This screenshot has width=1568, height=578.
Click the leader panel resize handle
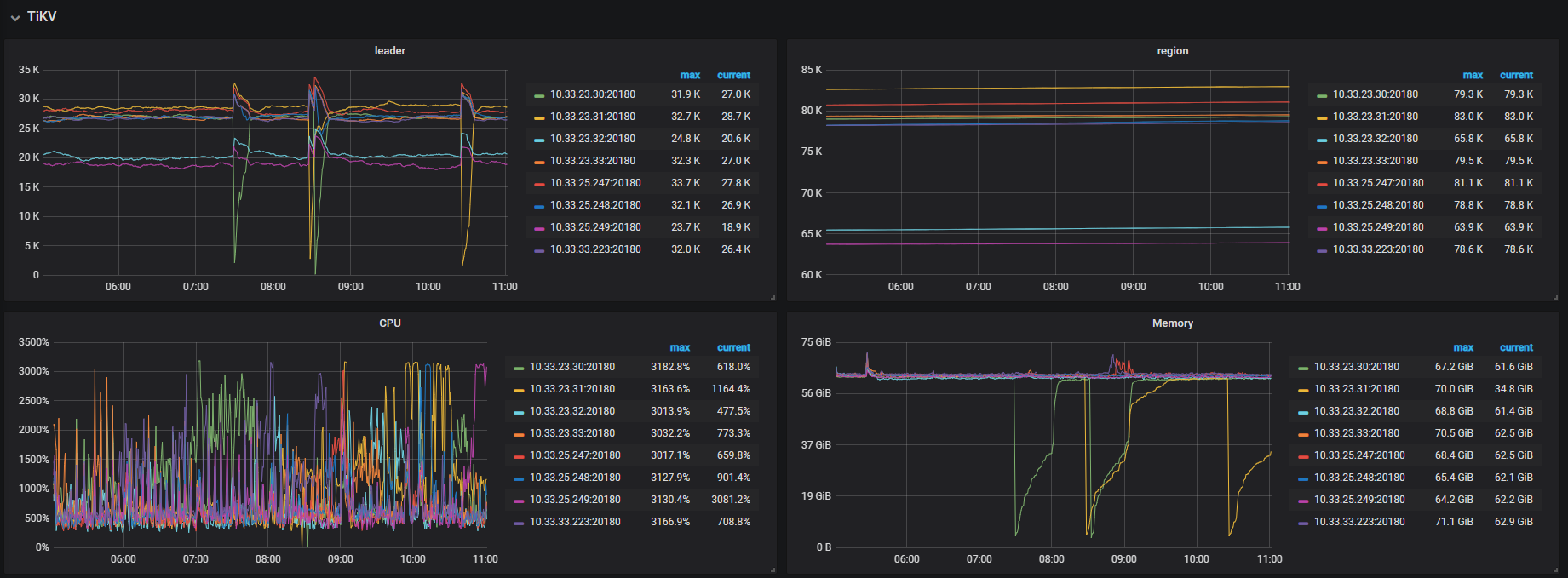click(773, 297)
